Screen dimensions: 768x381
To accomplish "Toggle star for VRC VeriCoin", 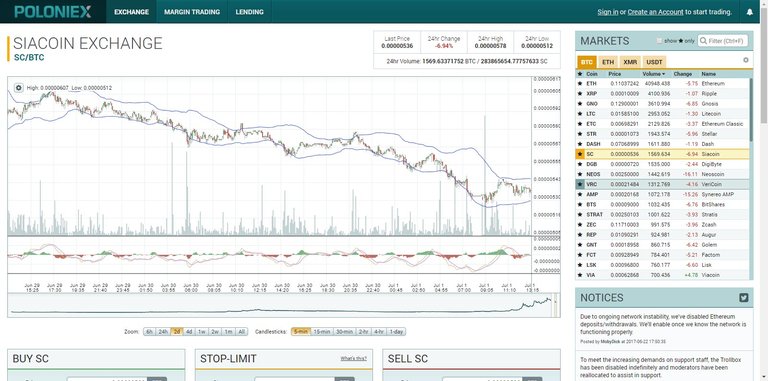I will click(580, 184).
